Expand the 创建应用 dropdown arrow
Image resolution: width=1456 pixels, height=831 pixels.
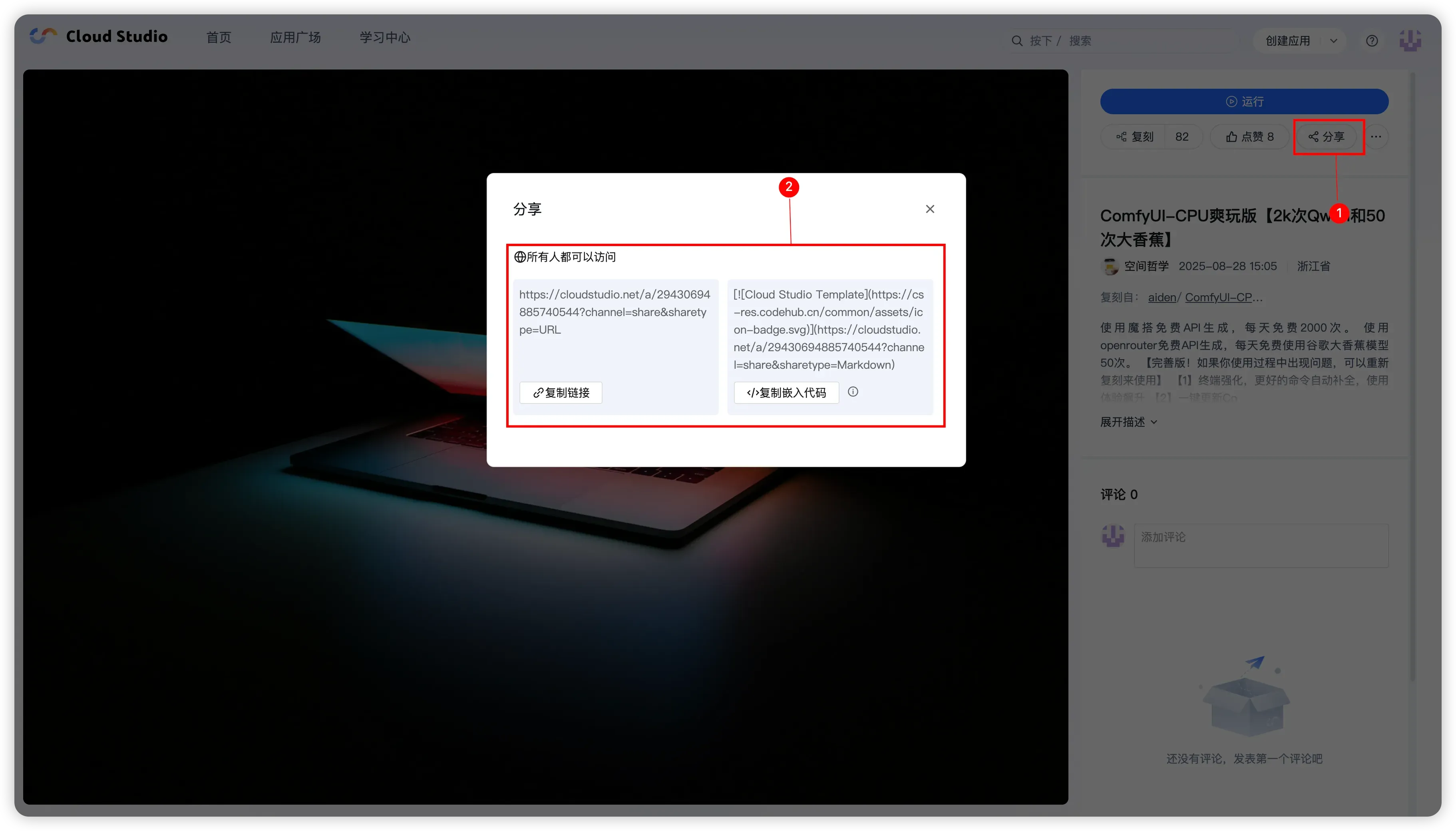click(1333, 40)
